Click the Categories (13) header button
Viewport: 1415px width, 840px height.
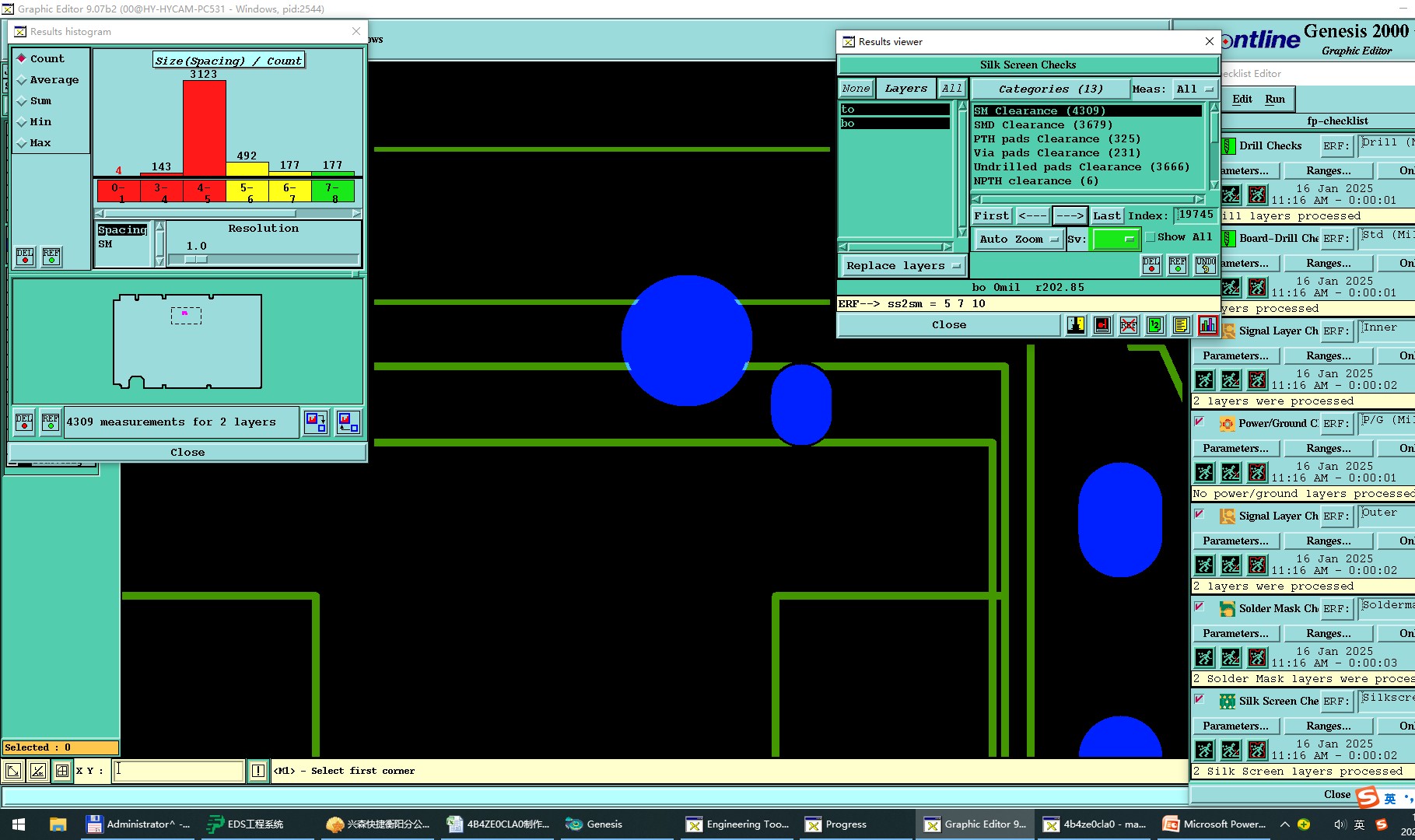tap(1050, 89)
